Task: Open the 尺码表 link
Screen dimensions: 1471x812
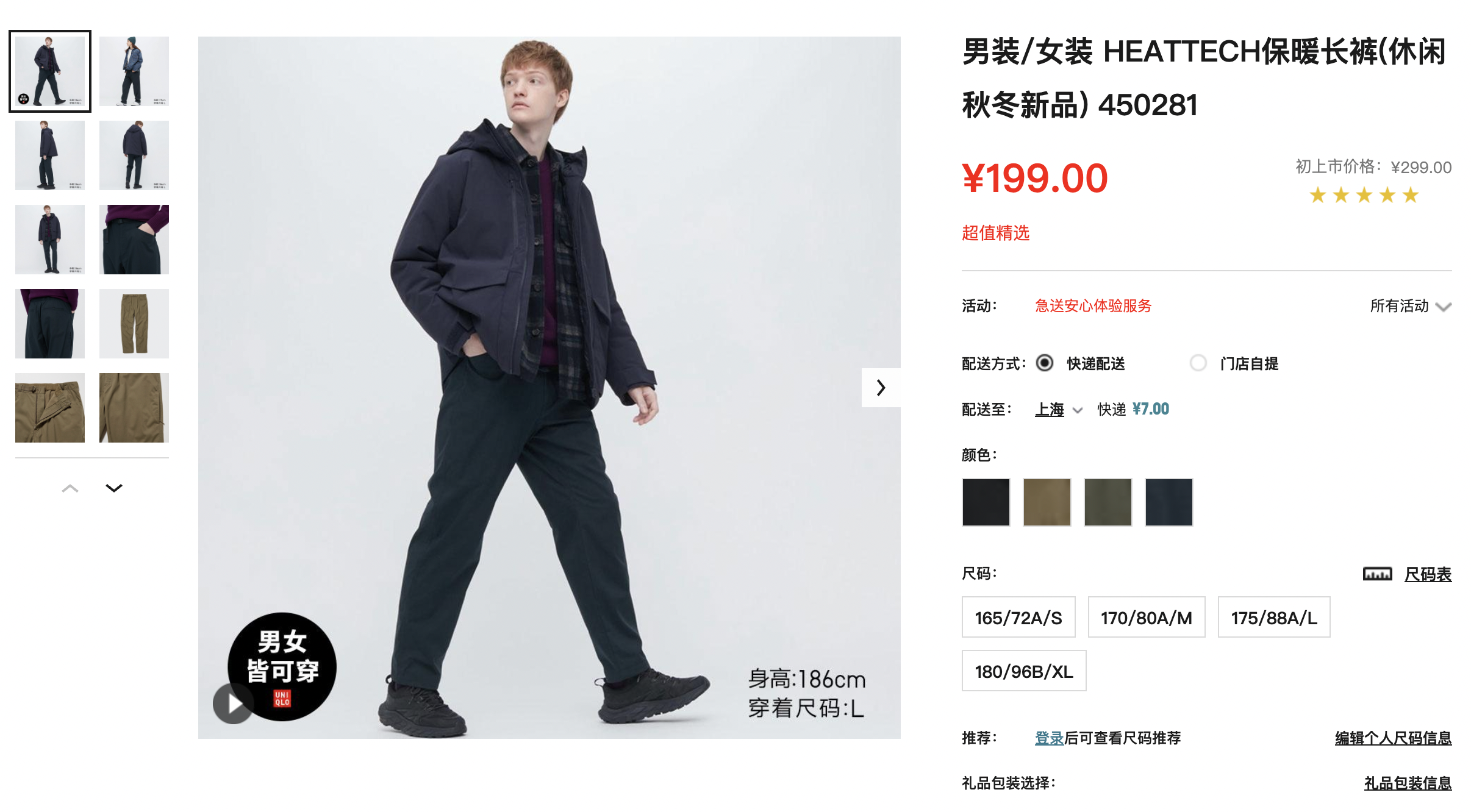Action: (1428, 574)
